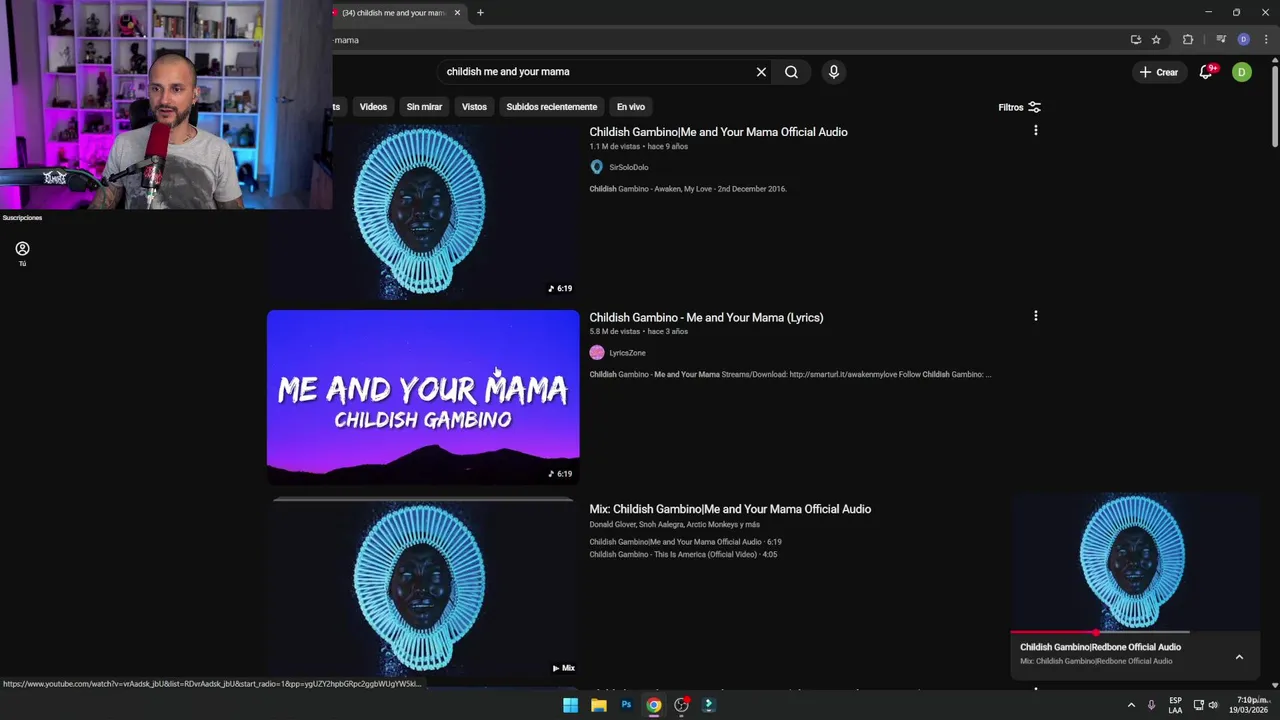This screenshot has height=720, width=1280.
Task: Click the install app icon in address bar
Action: [x=1135, y=40]
